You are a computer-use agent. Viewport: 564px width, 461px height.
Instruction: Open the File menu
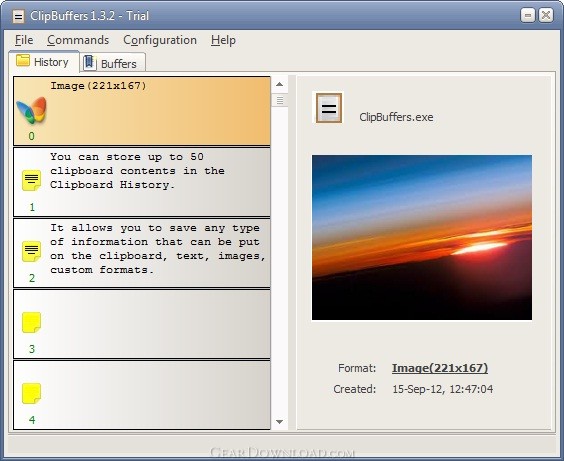24,40
